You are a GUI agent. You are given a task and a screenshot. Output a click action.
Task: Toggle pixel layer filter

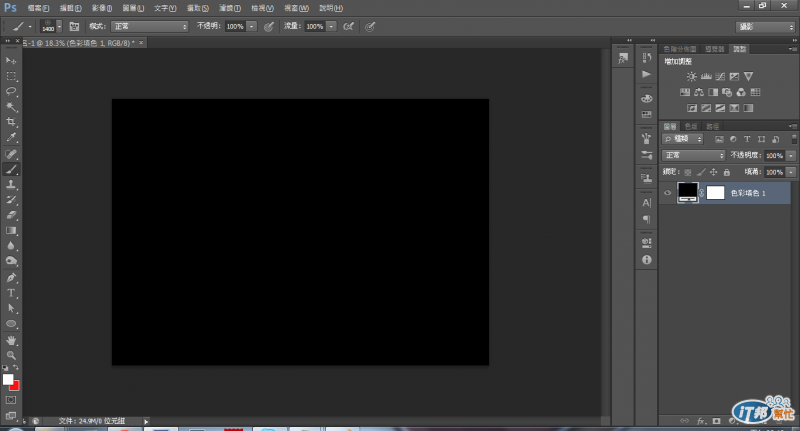pos(719,139)
